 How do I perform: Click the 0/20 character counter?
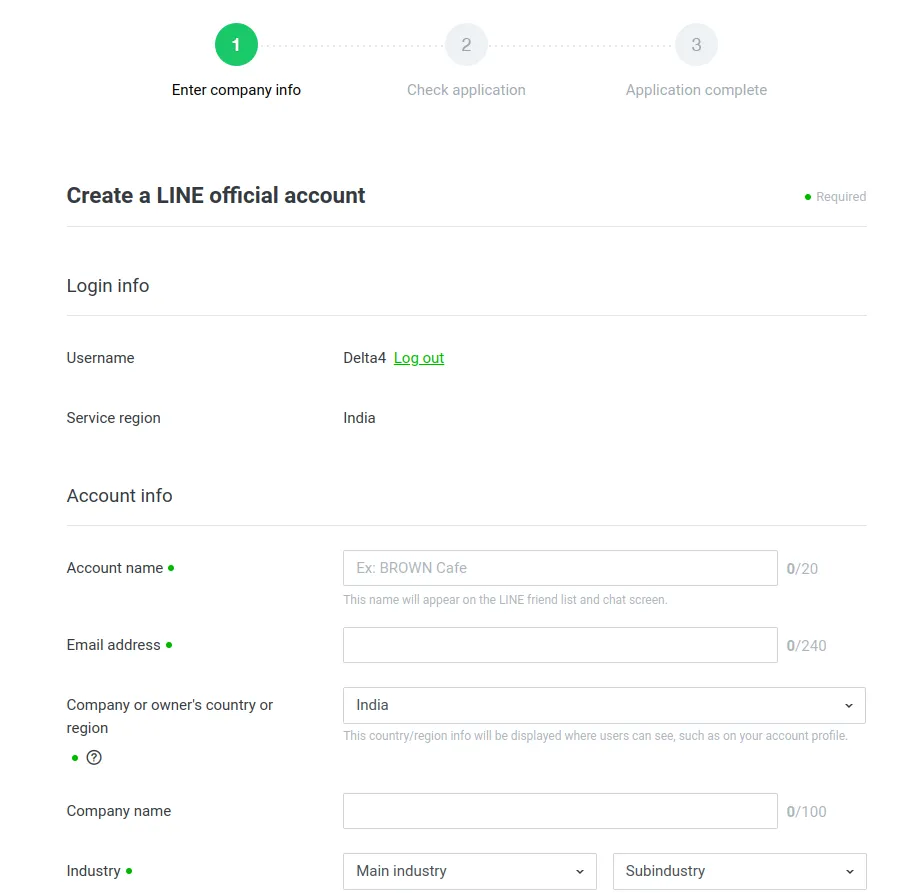click(802, 567)
